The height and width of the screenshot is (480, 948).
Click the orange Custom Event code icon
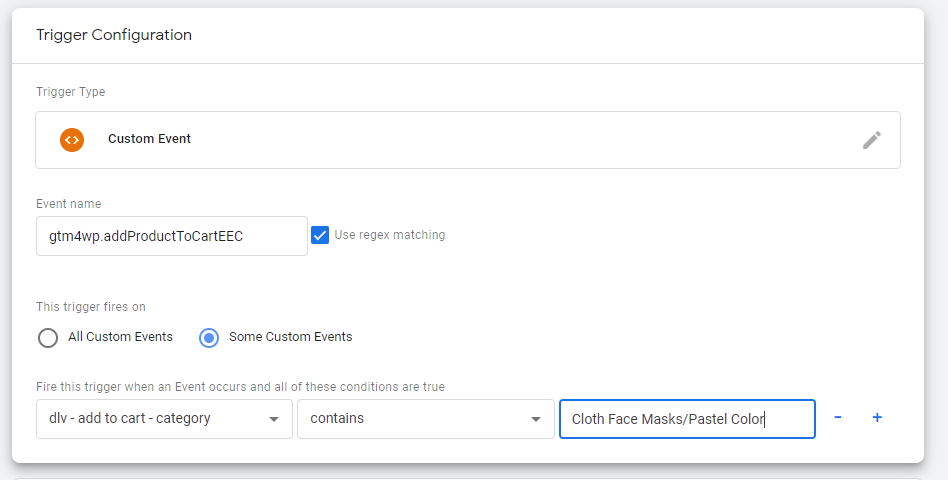72,140
